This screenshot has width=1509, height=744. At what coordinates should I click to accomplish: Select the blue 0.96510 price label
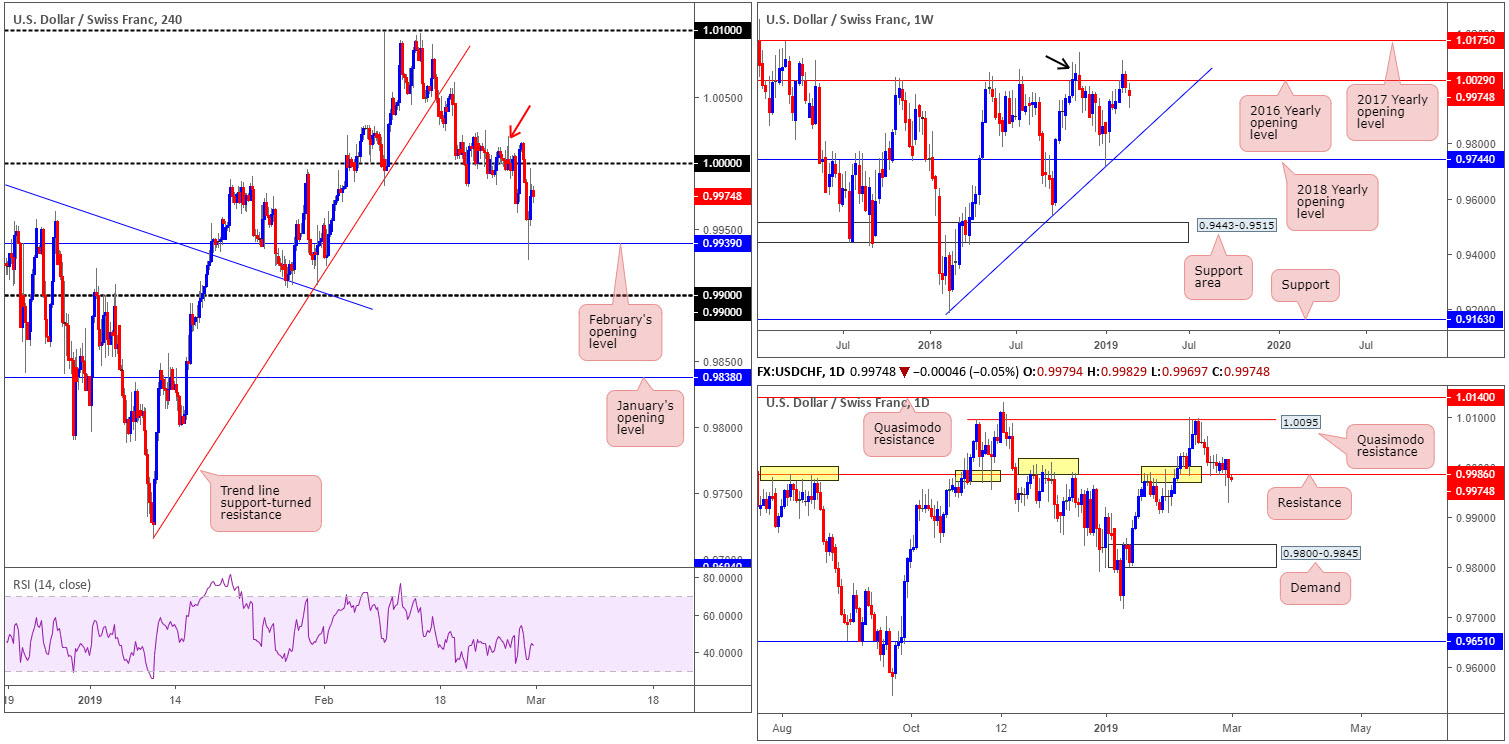click(1476, 642)
